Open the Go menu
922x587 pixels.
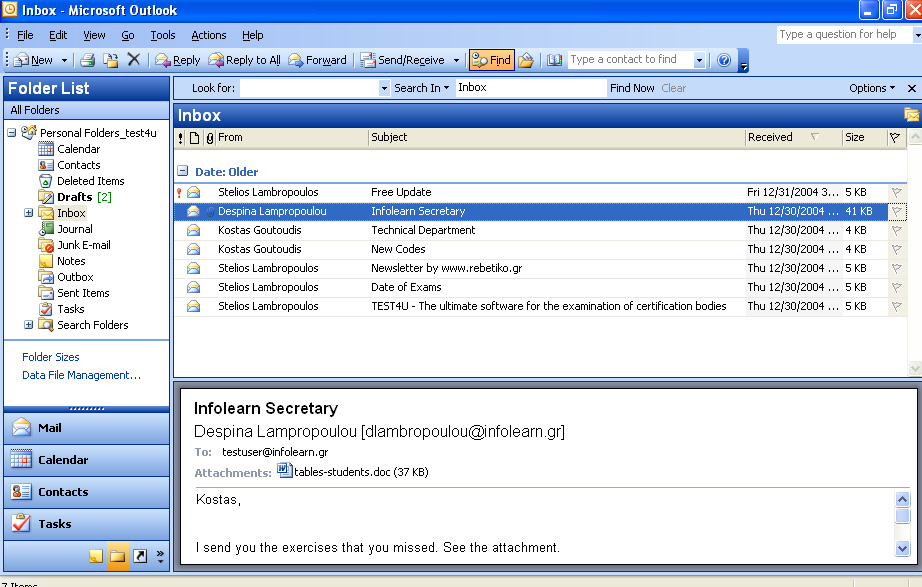click(128, 35)
